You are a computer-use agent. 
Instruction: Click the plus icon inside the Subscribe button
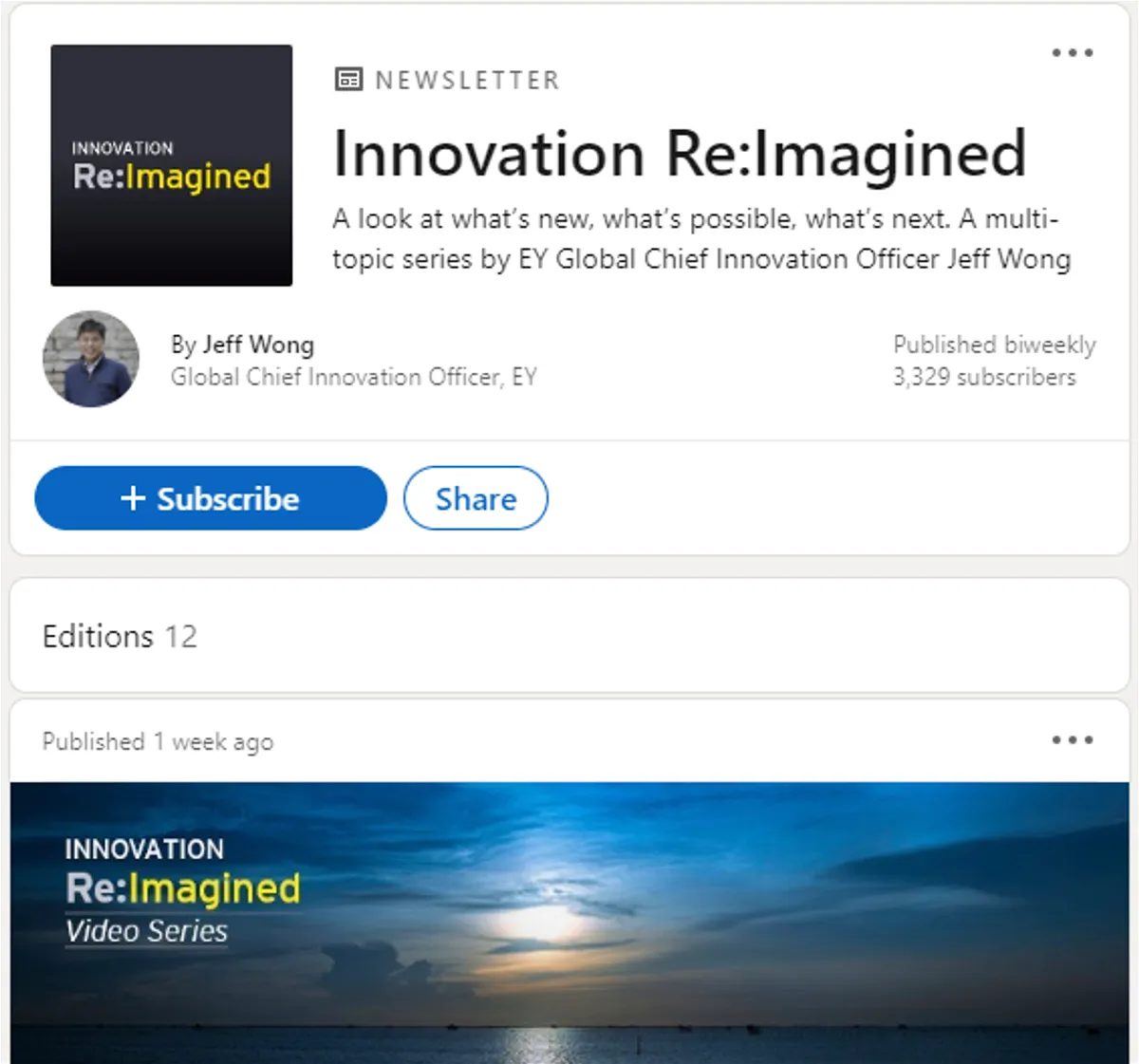coord(135,497)
